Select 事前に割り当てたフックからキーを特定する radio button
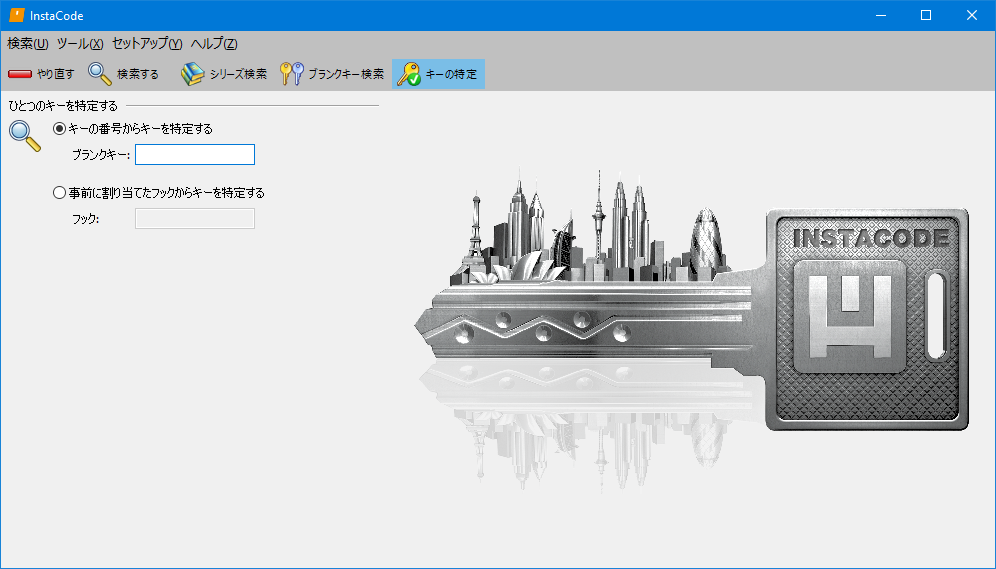This screenshot has height=569, width=996. pyautogui.click(x=59, y=192)
